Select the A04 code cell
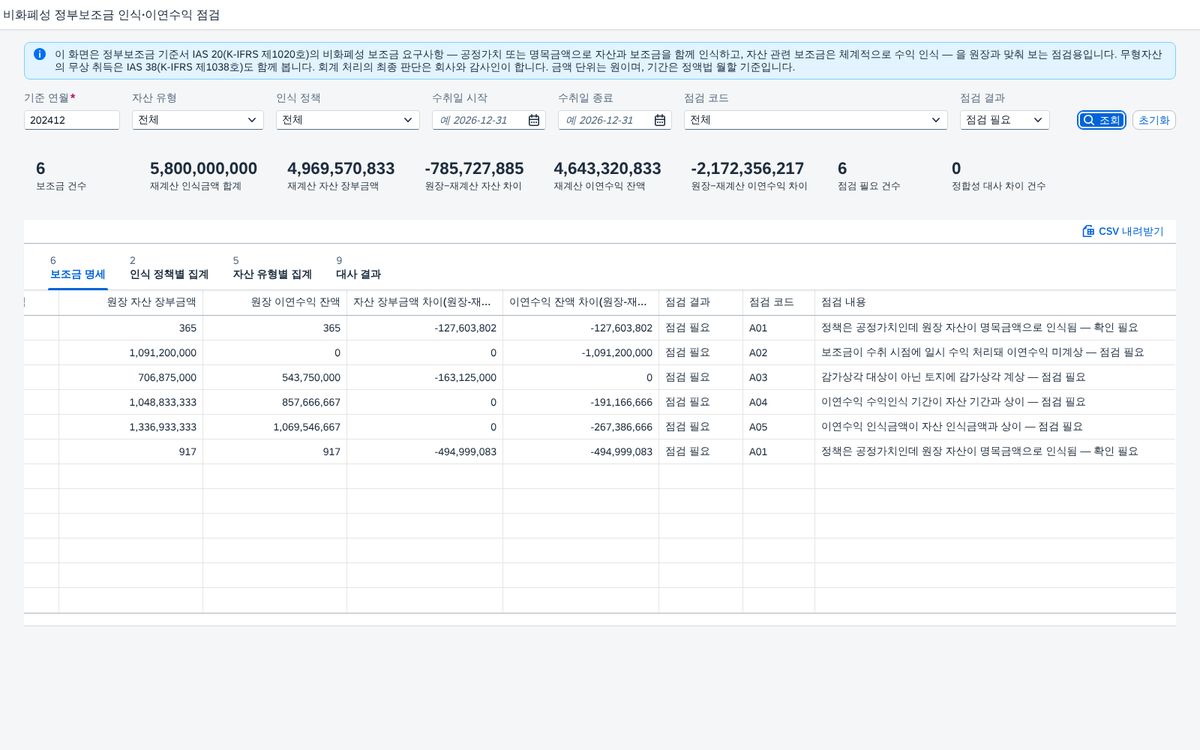 coord(779,402)
